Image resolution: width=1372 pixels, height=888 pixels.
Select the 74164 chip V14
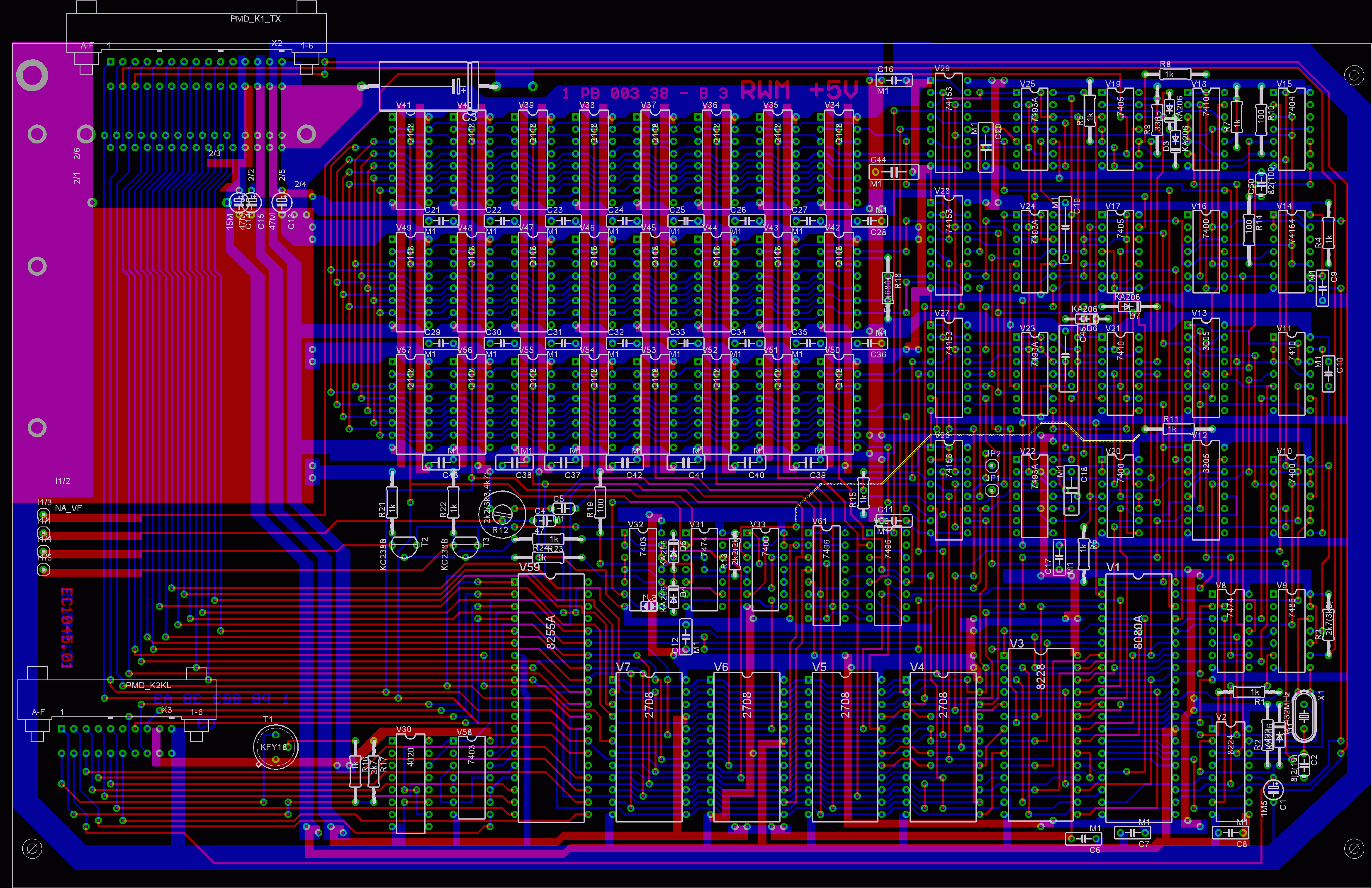point(1291,251)
